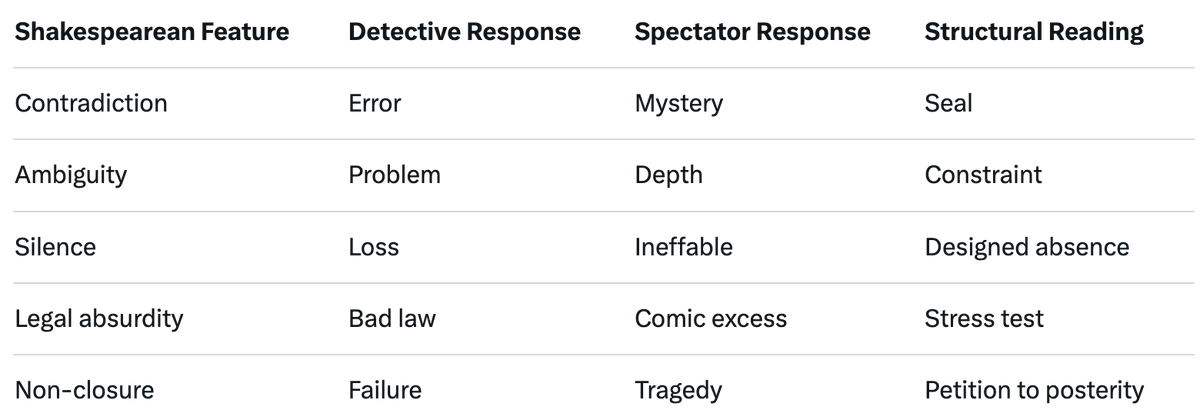Click the Shakespearean Feature column header
1200x420 pixels.
(152, 32)
